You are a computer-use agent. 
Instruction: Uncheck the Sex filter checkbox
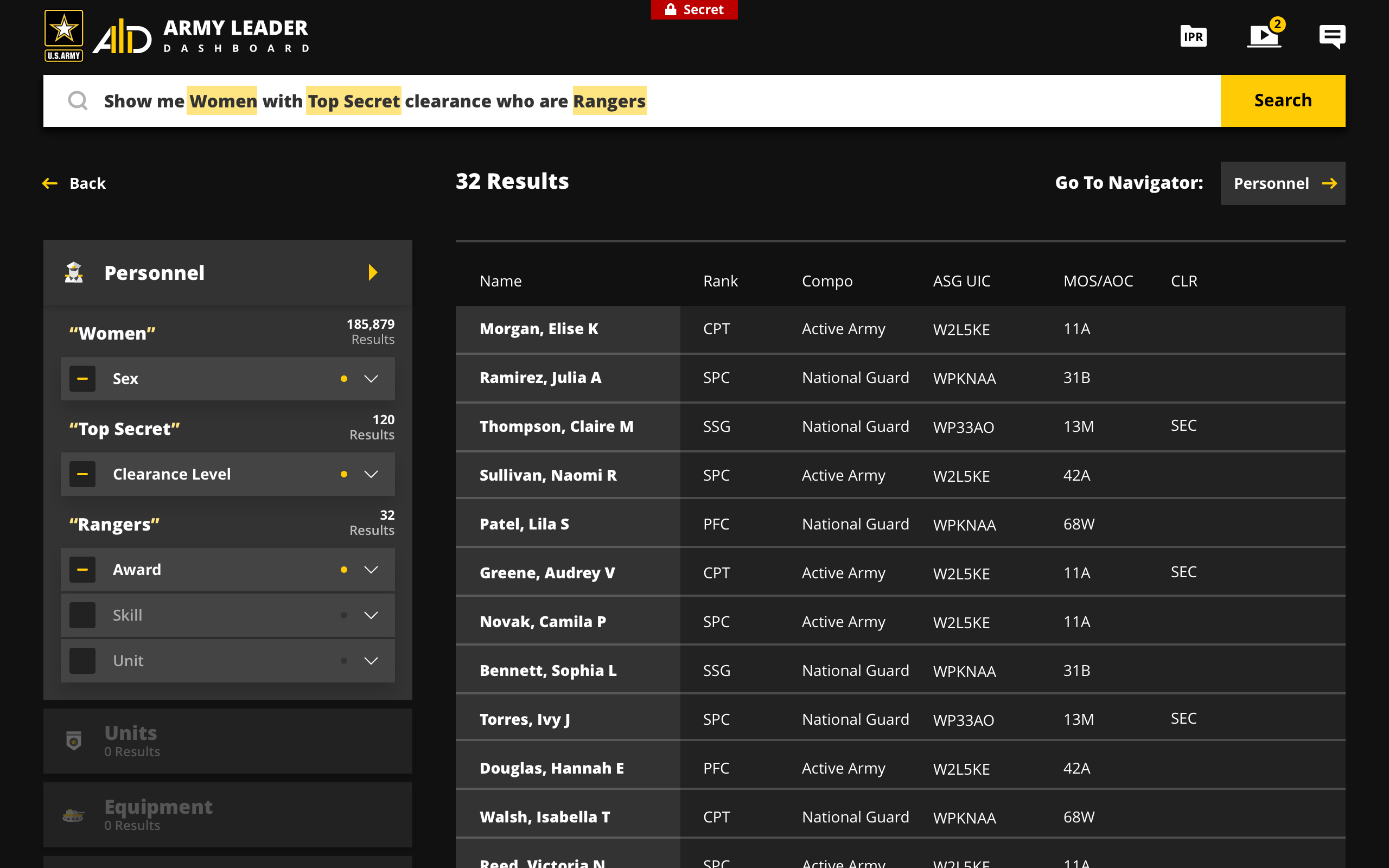[x=82, y=379]
